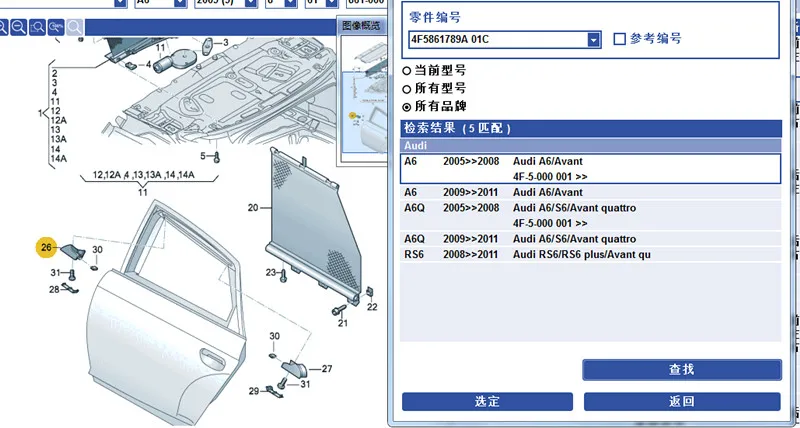
Task: Click part number 21 in the diagram
Action: pyautogui.click(x=342, y=323)
